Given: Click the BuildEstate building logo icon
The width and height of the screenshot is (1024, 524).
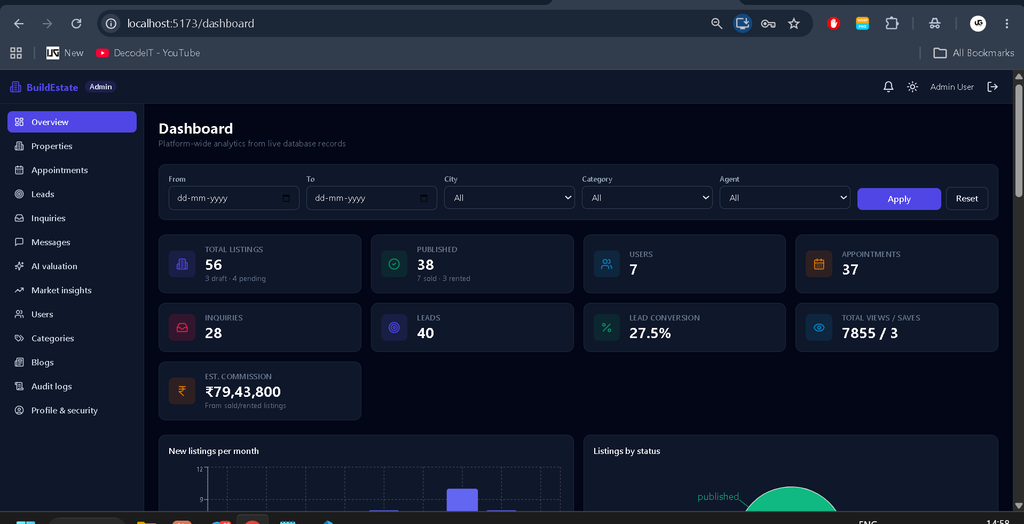Looking at the screenshot, I should (x=16, y=87).
